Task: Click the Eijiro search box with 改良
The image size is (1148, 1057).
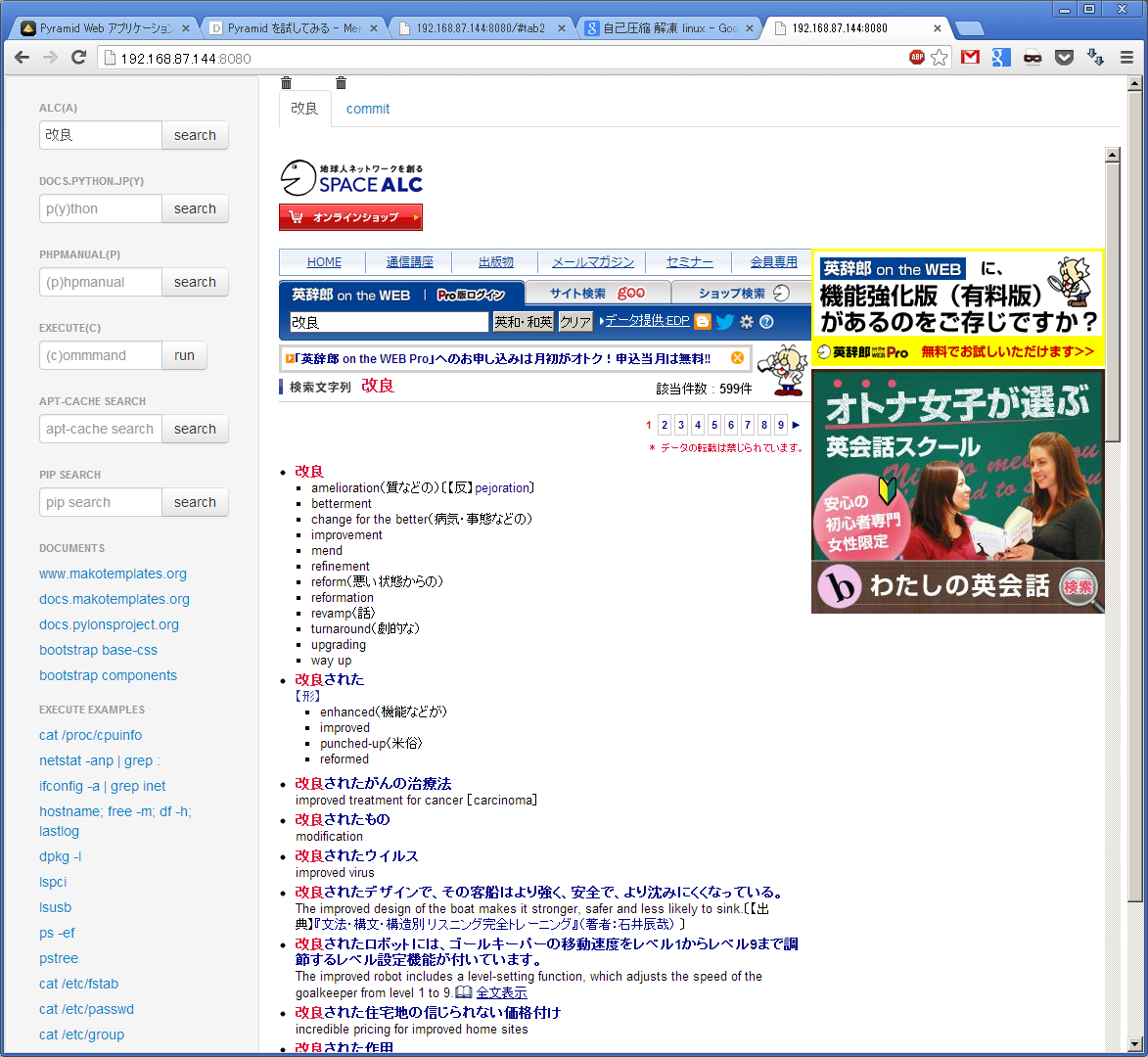Action: click(x=389, y=322)
